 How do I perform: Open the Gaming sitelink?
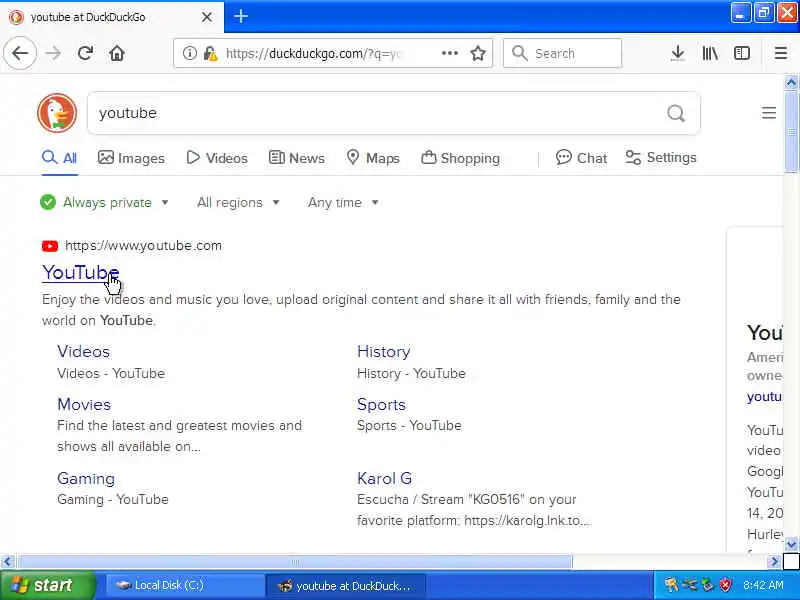click(86, 479)
